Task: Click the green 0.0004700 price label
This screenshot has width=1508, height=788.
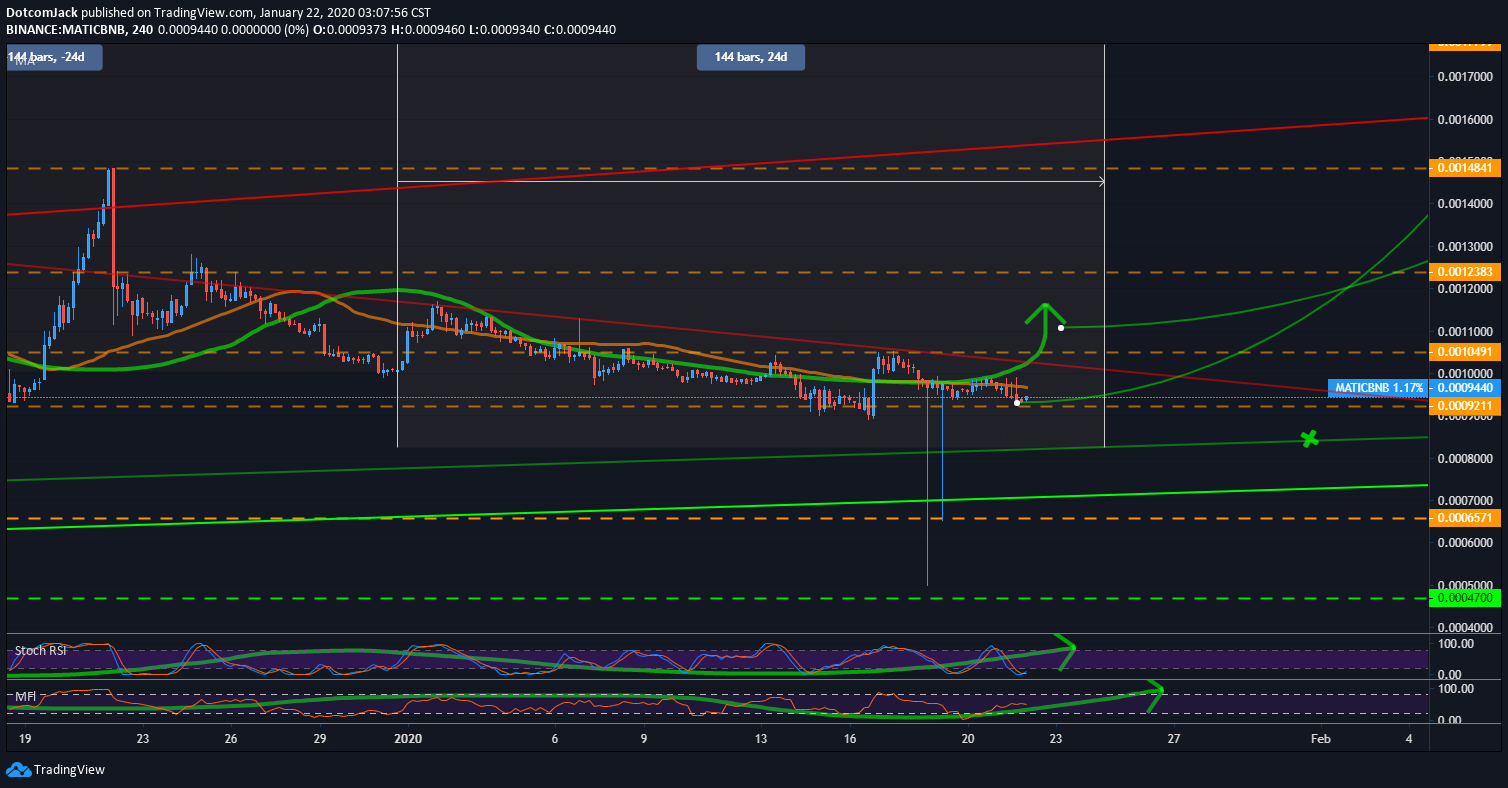Action: click(x=1465, y=598)
